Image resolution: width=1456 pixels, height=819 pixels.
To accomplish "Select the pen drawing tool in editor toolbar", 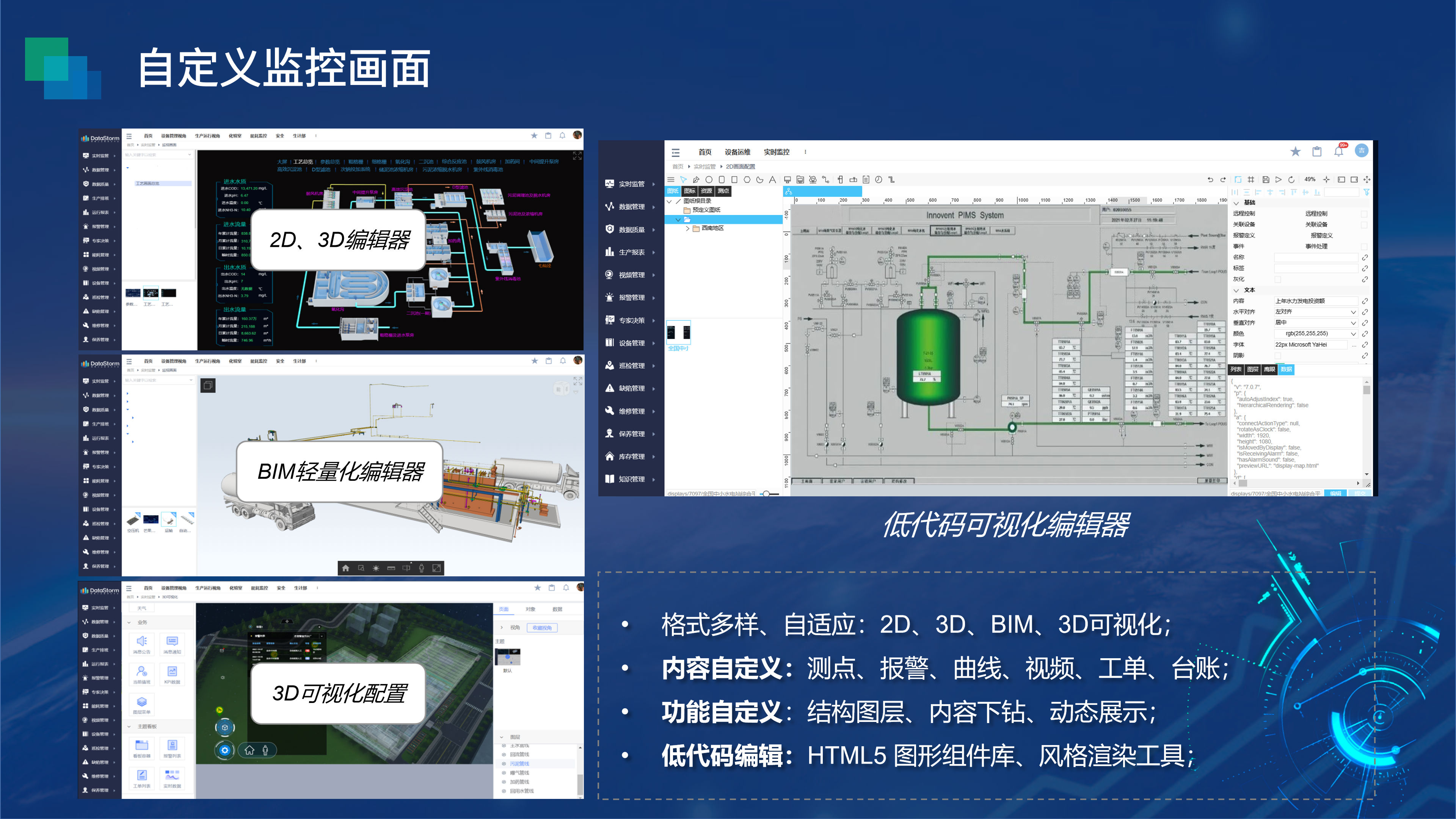I will (x=696, y=180).
